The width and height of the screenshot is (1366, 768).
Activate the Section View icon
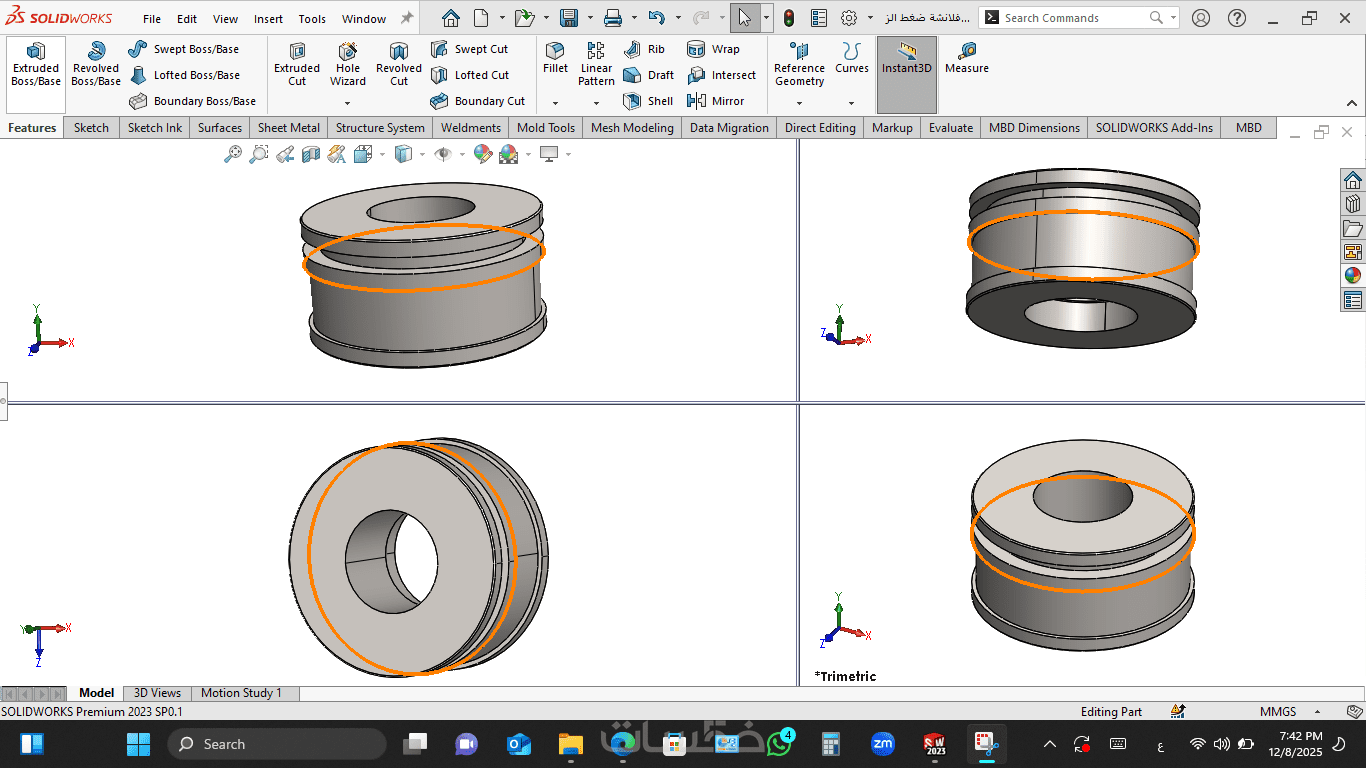coord(311,154)
